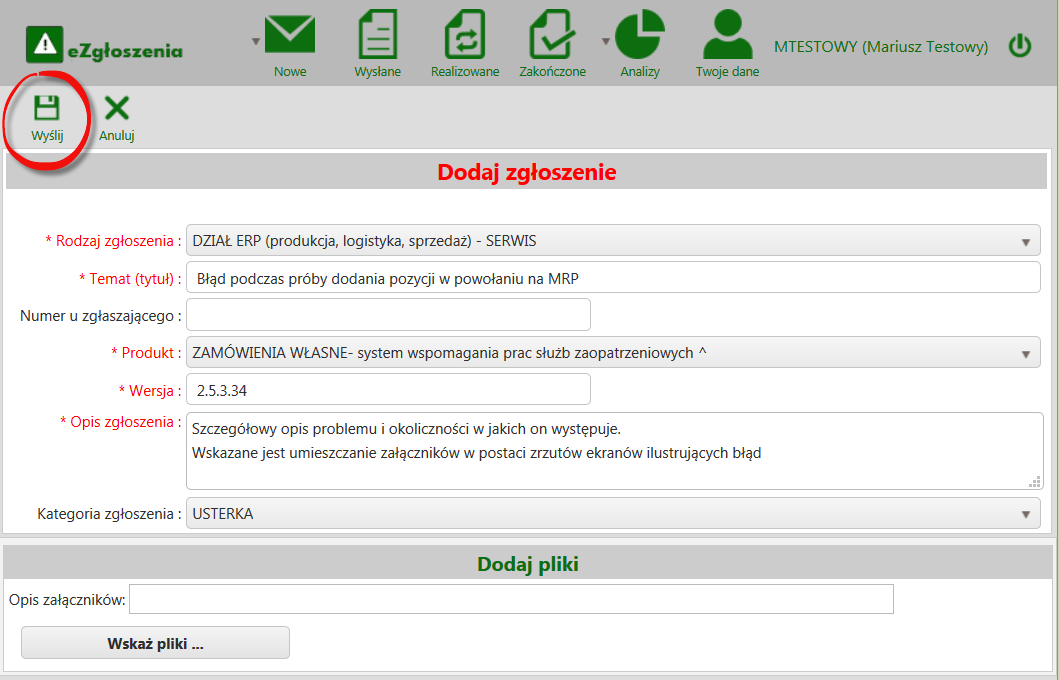Click the eZgłoszenia warning logo
The image size is (1059, 680).
(x=45, y=45)
